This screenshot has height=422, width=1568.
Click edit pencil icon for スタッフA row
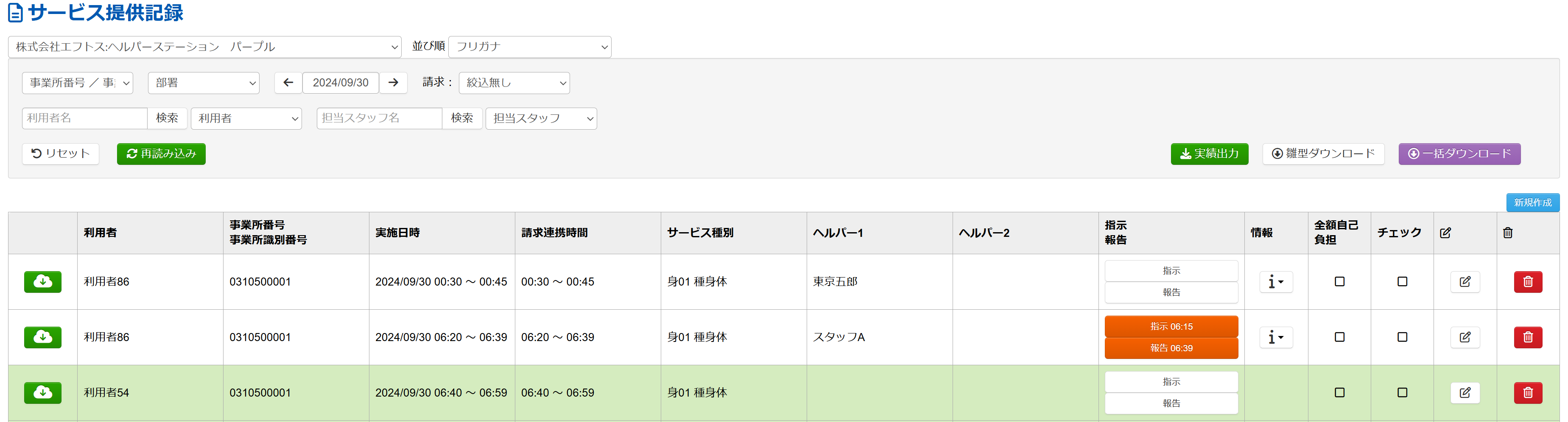point(1465,338)
